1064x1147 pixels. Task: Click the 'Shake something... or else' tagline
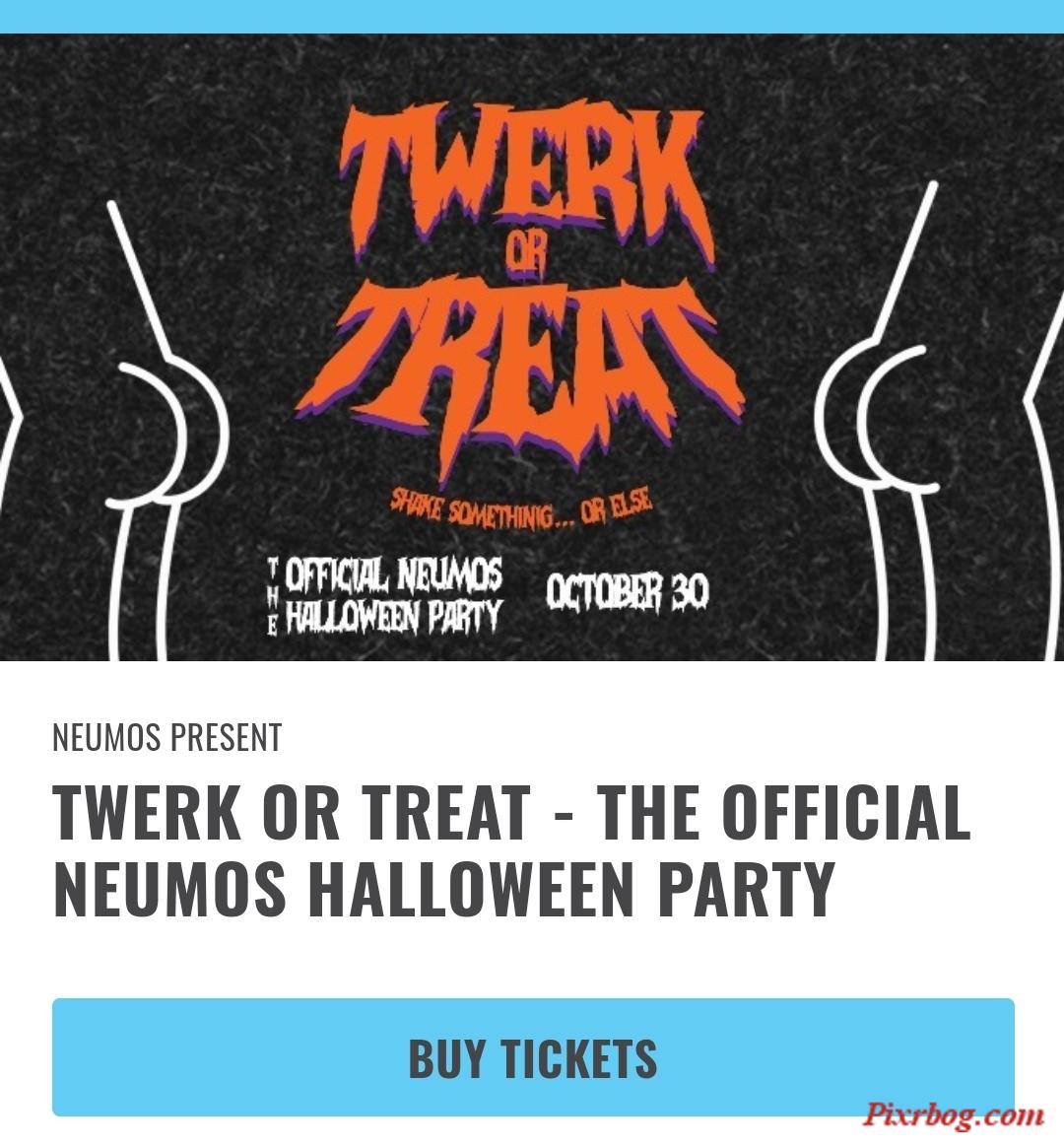tap(520, 509)
